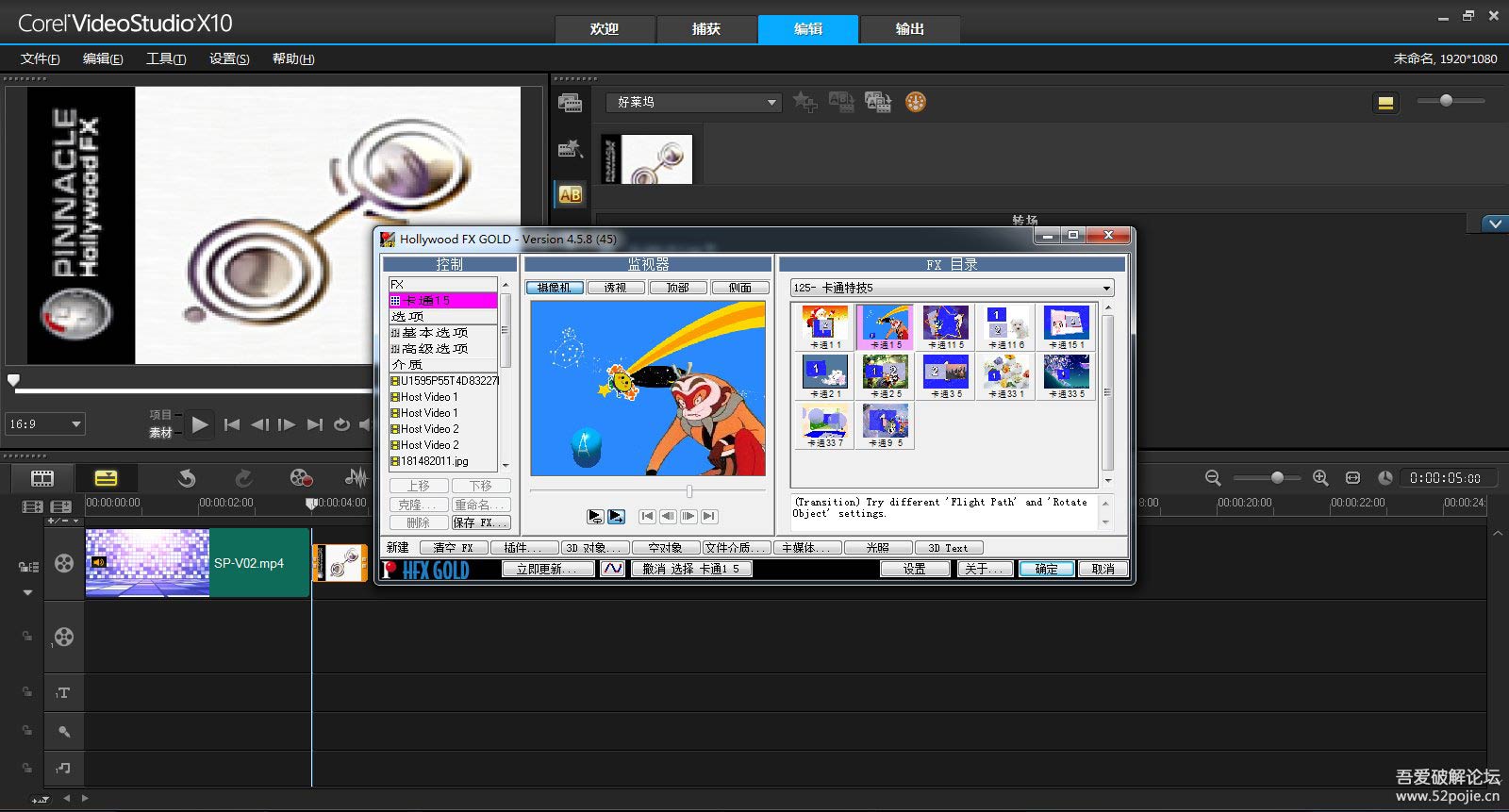Viewport: 1509px width, 812px height.
Task: Select 顶部 view in Hollywood FX monitor
Action: pos(678,288)
